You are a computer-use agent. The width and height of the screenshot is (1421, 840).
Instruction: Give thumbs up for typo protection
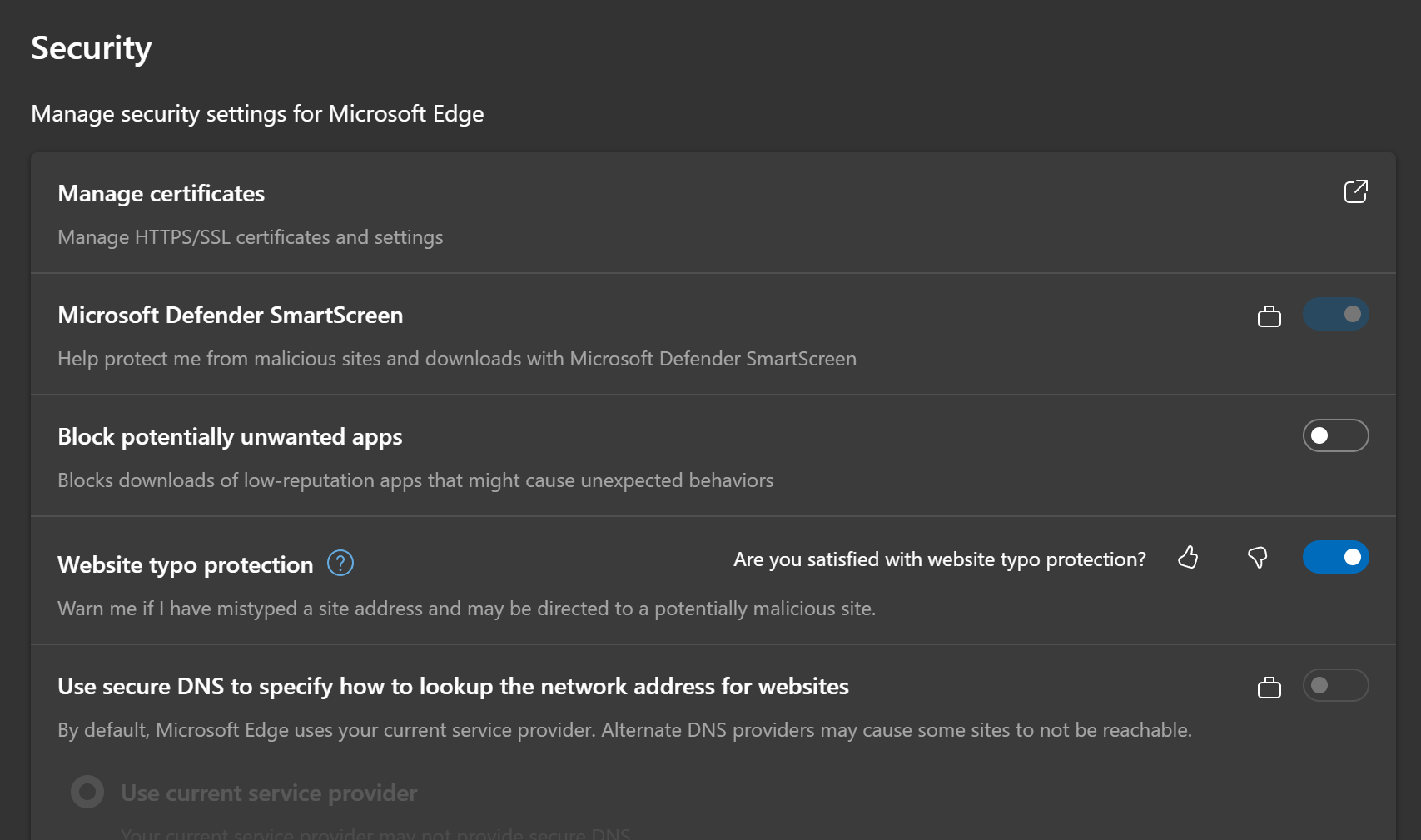[1188, 557]
